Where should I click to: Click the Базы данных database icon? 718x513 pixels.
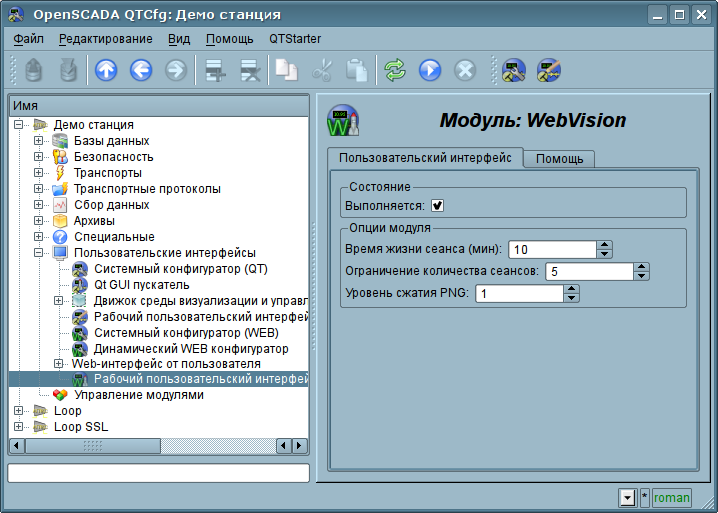[60, 141]
